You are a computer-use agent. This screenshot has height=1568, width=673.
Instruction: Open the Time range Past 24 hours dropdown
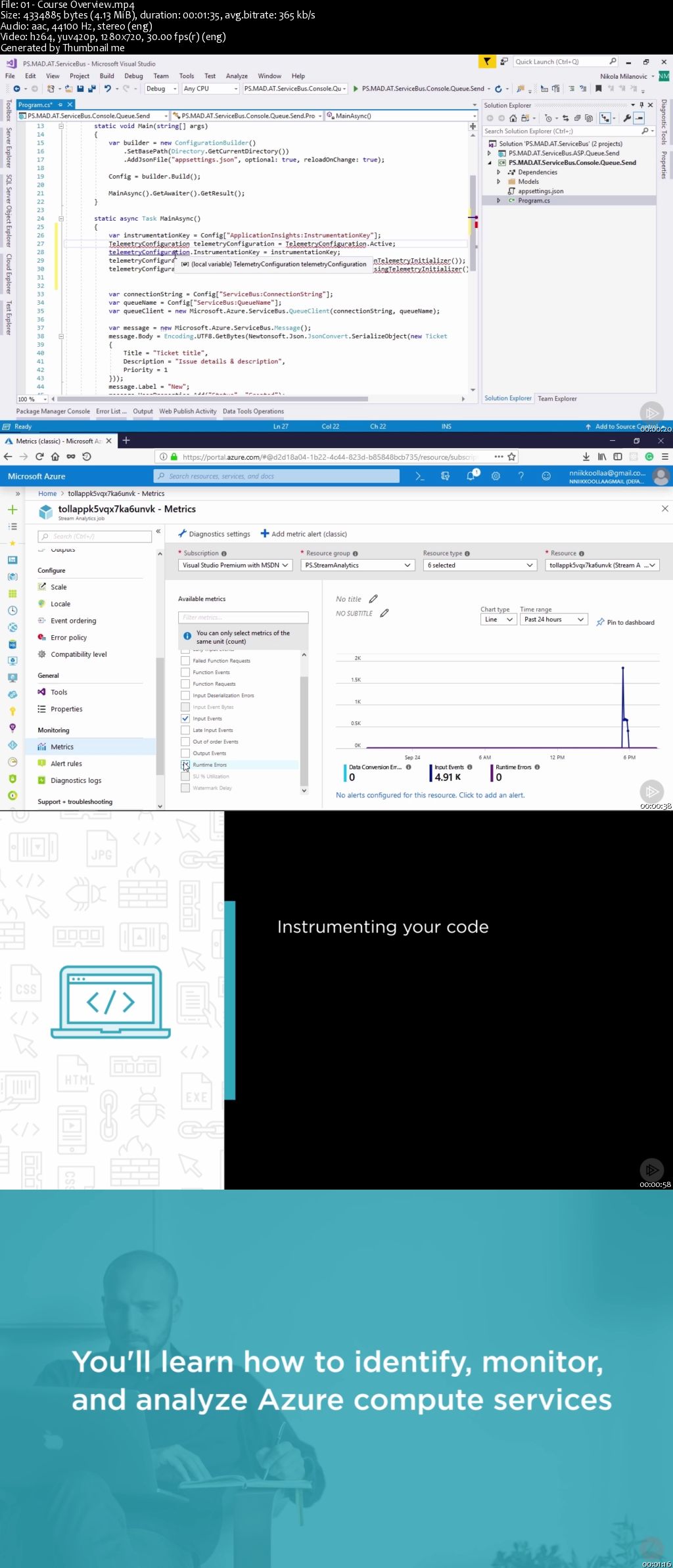554,619
